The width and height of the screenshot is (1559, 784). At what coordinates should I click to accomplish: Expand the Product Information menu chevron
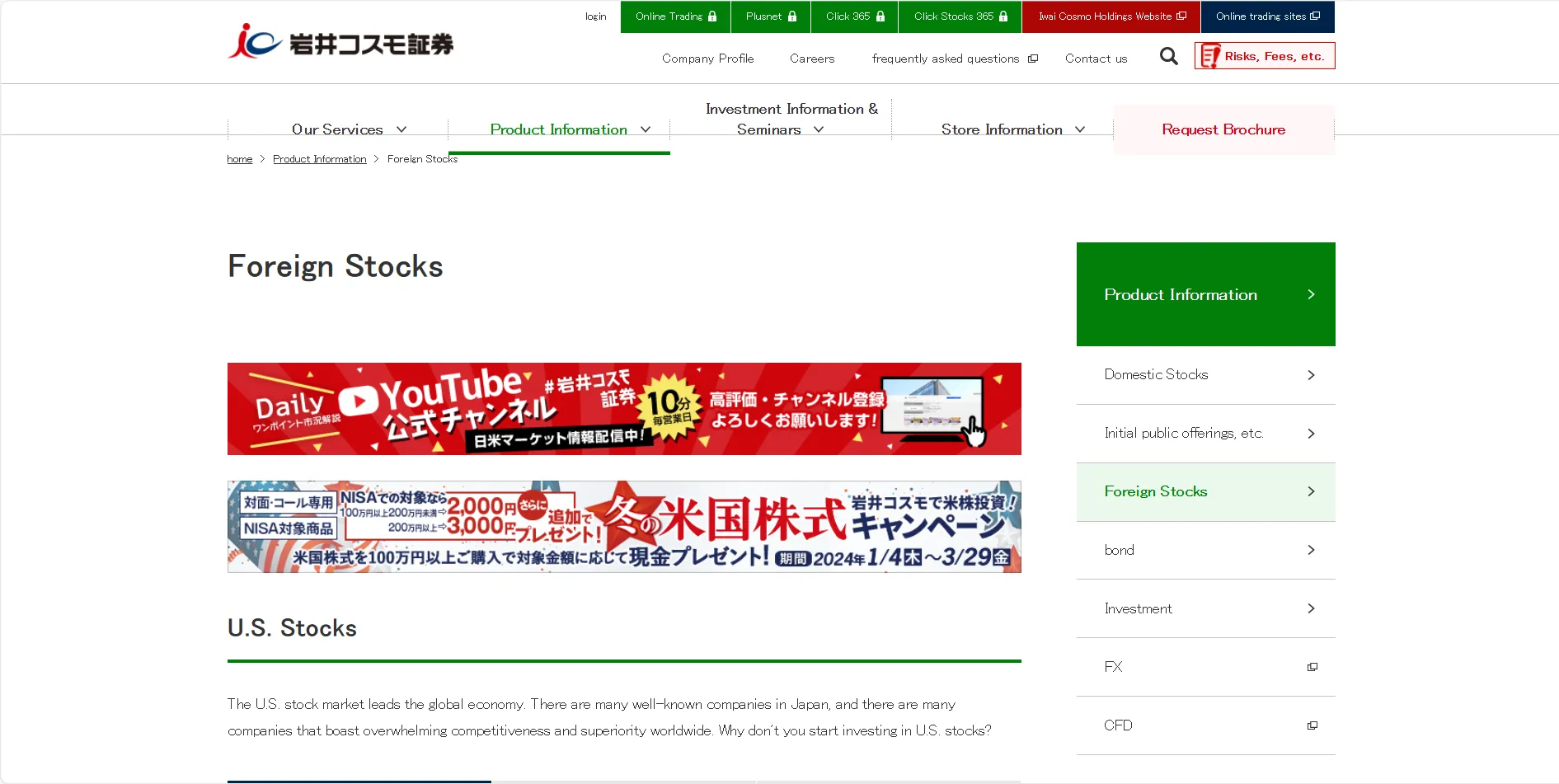pyautogui.click(x=646, y=129)
